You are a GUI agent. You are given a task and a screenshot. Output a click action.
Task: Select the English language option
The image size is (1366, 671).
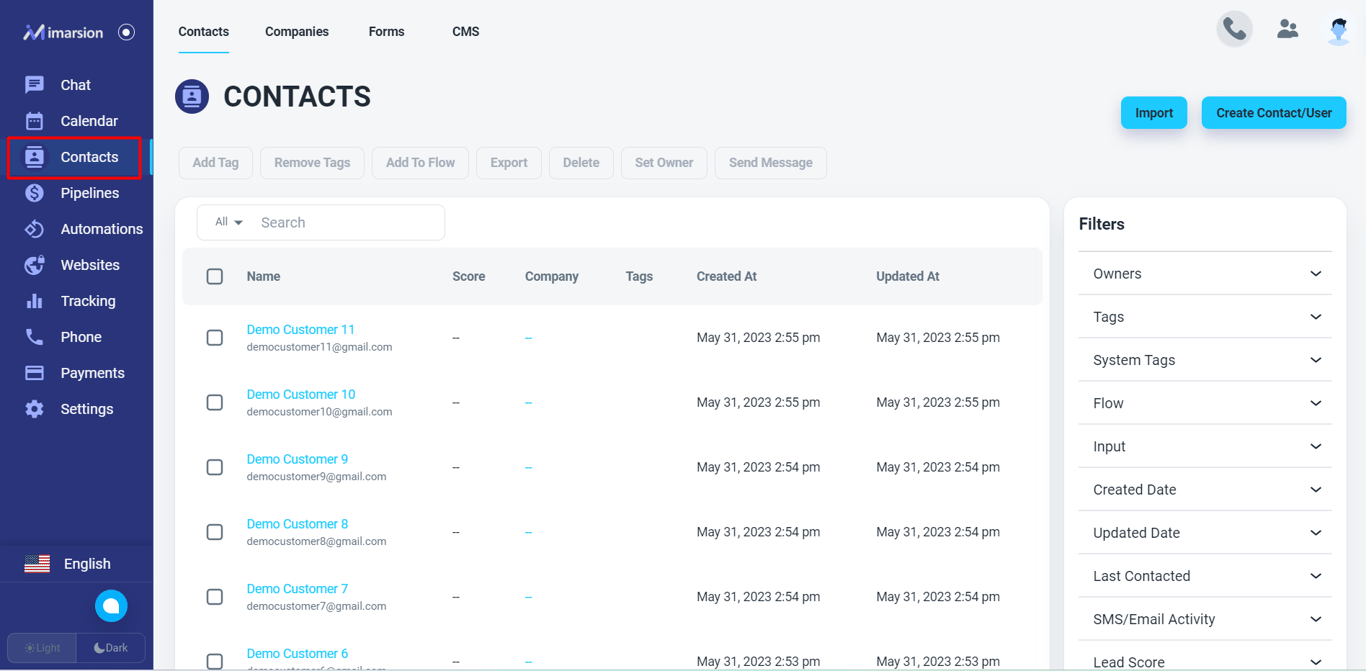87,564
